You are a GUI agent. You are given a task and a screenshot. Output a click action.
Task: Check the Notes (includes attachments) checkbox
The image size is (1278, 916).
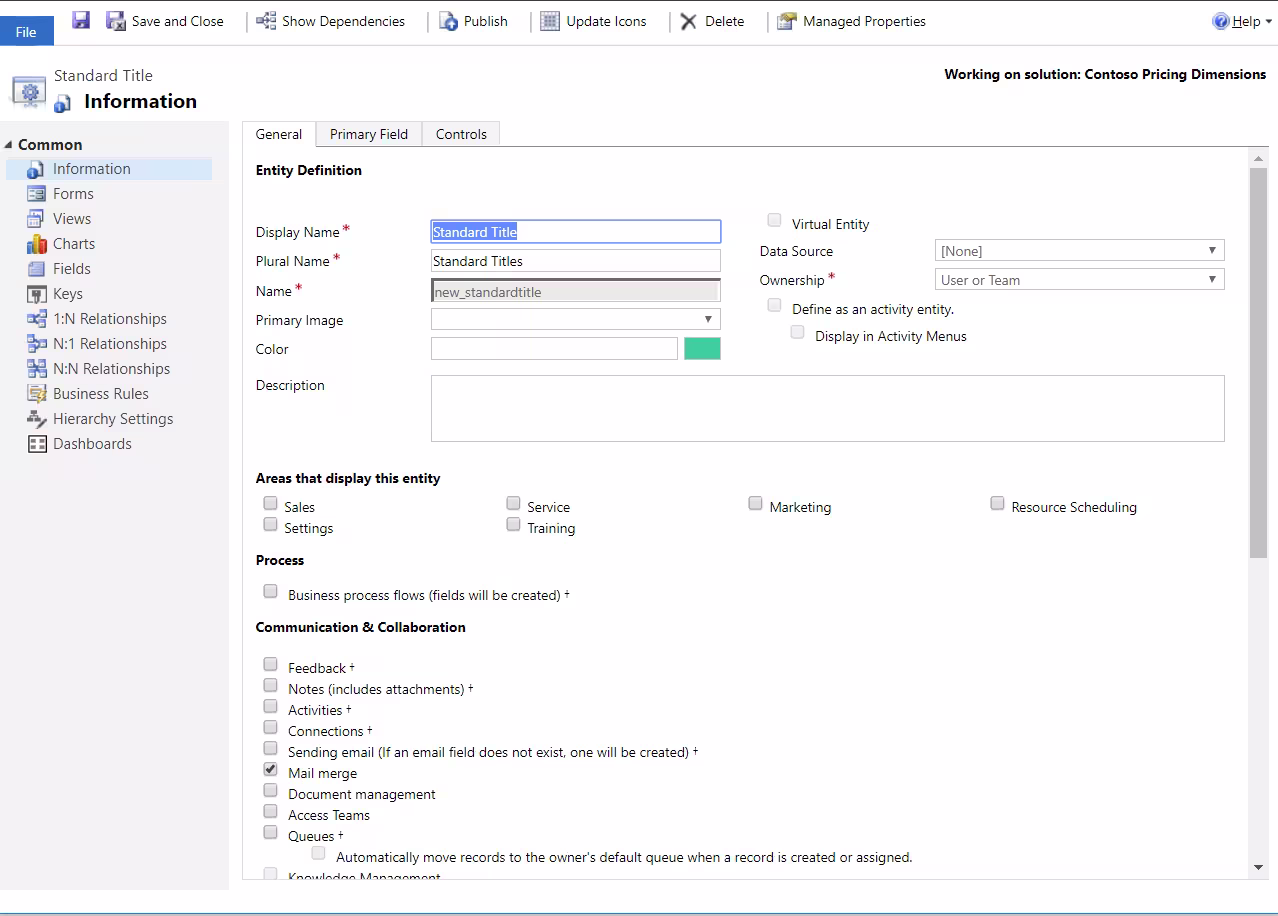pos(270,685)
